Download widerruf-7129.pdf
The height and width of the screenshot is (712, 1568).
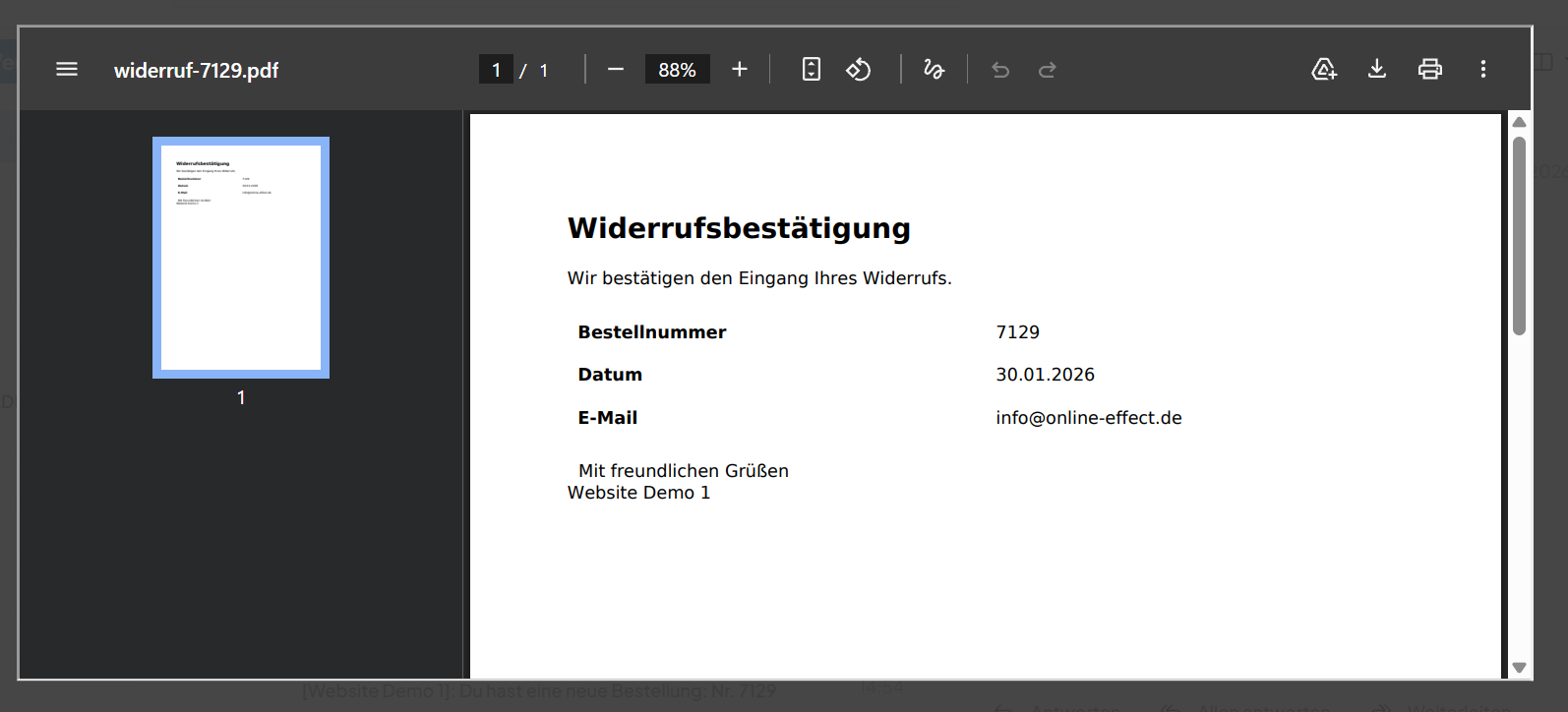1377,69
